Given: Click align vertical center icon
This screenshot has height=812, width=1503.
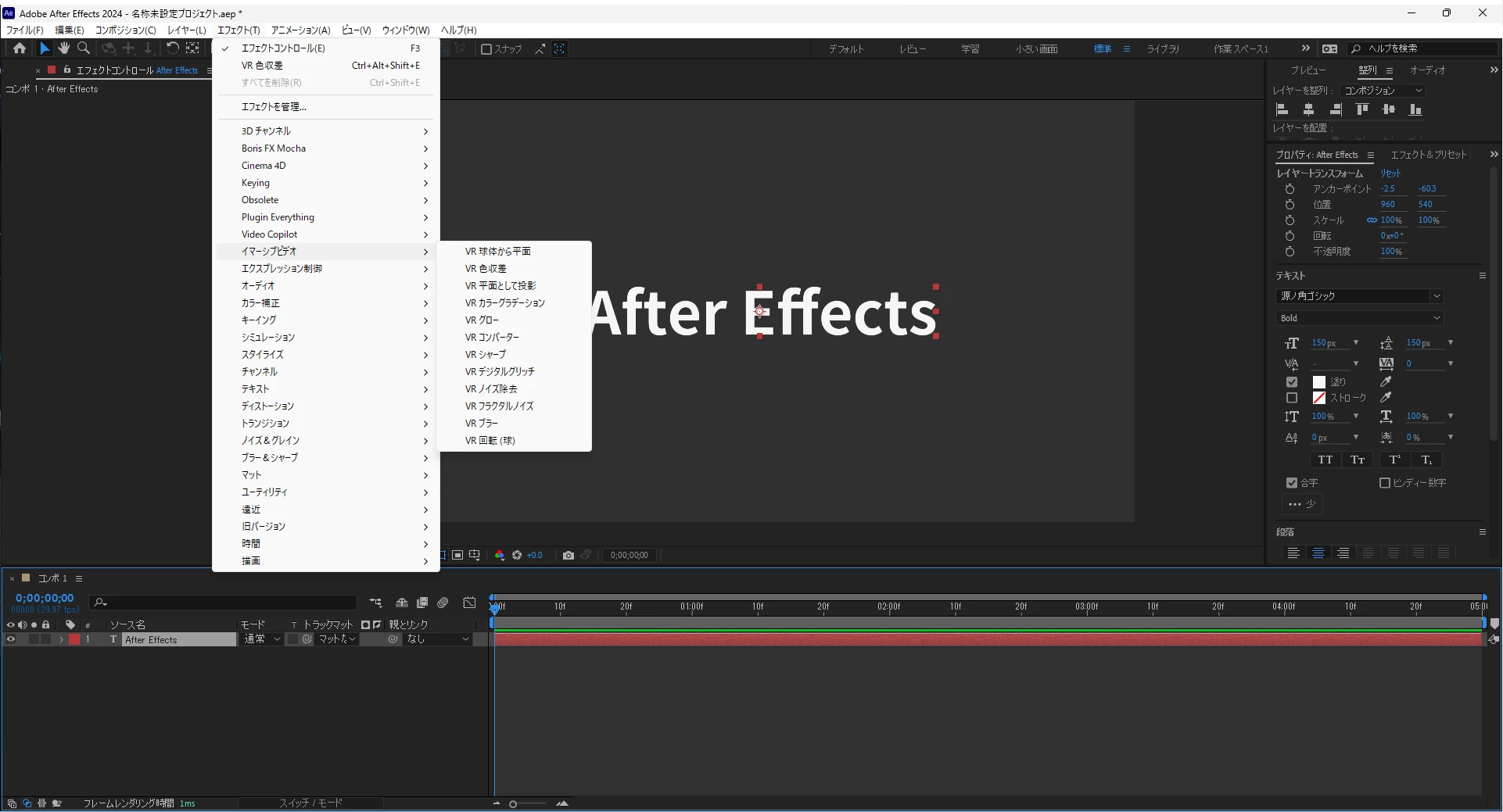Looking at the screenshot, I should pos(1389,109).
